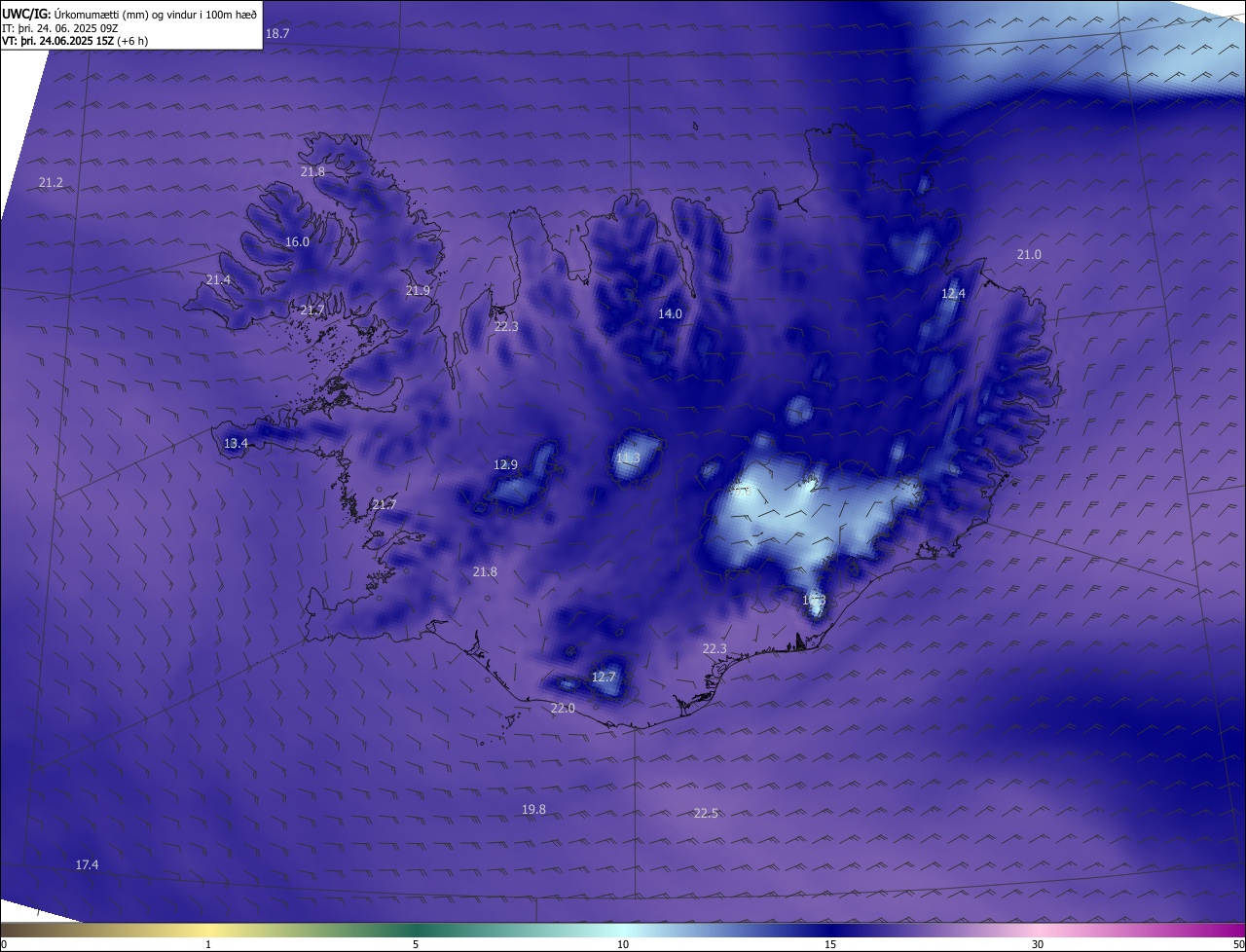
Task: Click the 22.5 value label
Action: pos(706,813)
